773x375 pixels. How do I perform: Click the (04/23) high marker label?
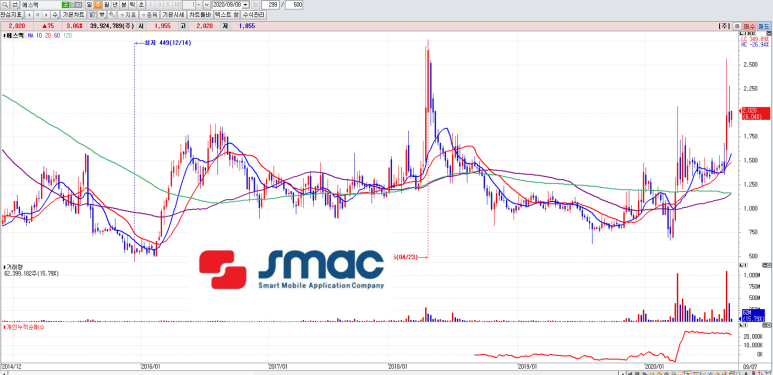tap(406, 257)
